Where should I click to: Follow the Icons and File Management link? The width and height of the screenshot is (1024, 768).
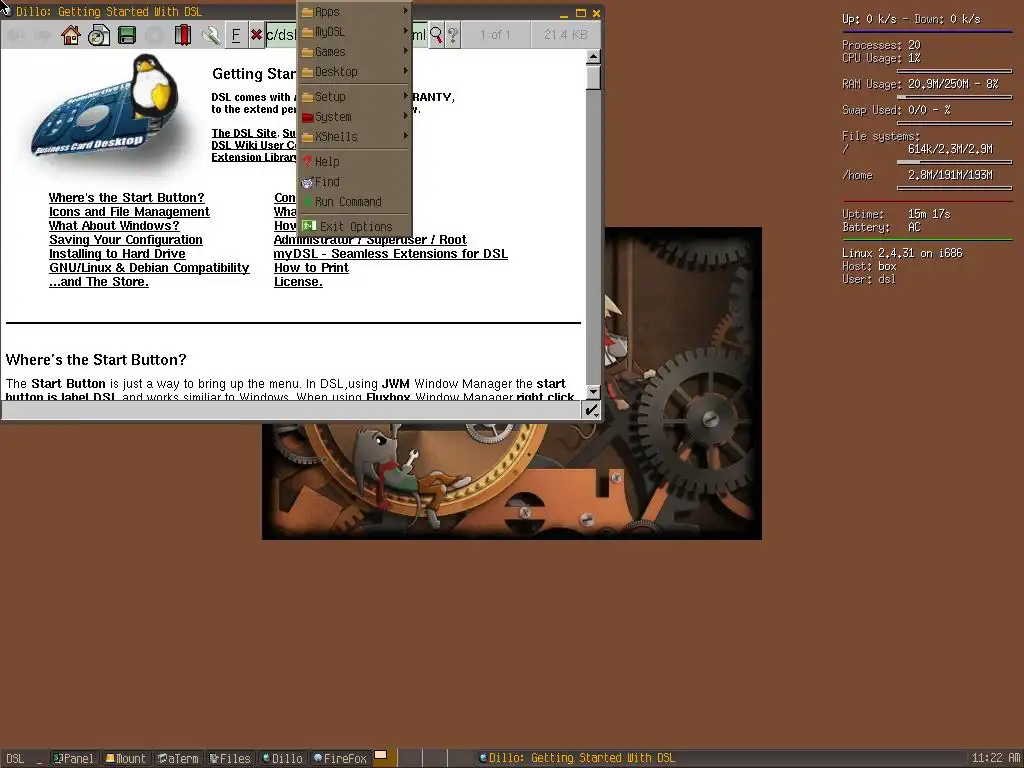pyautogui.click(x=129, y=212)
